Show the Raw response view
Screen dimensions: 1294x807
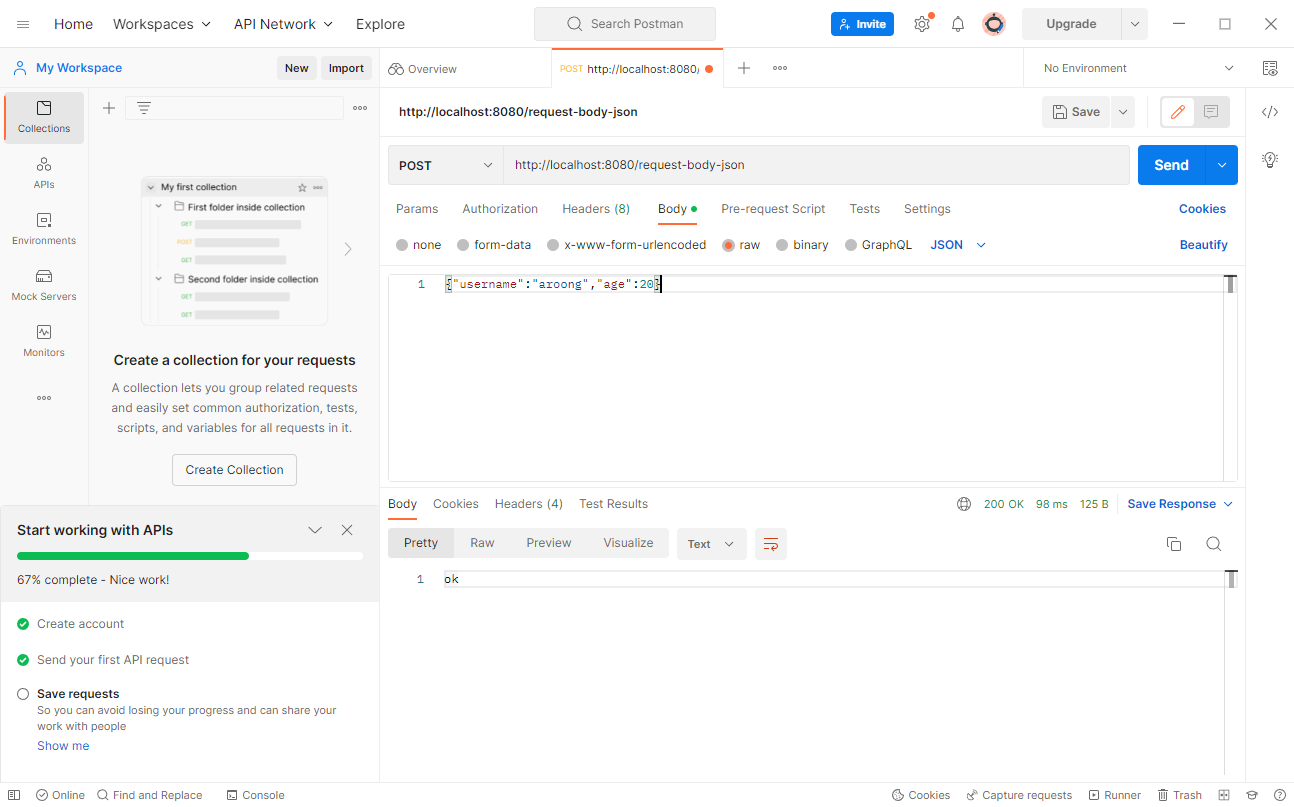482,543
